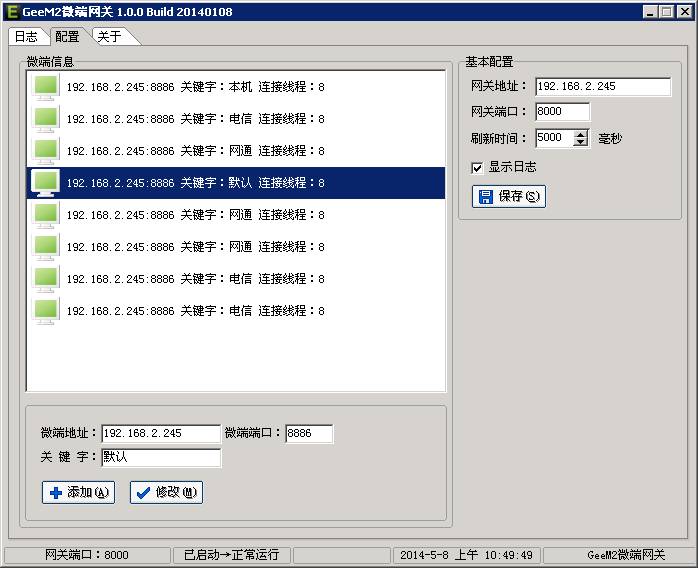The height and width of the screenshot is (568, 698).
Task: Select the row with keyword 本机
Action: (x=236, y=87)
